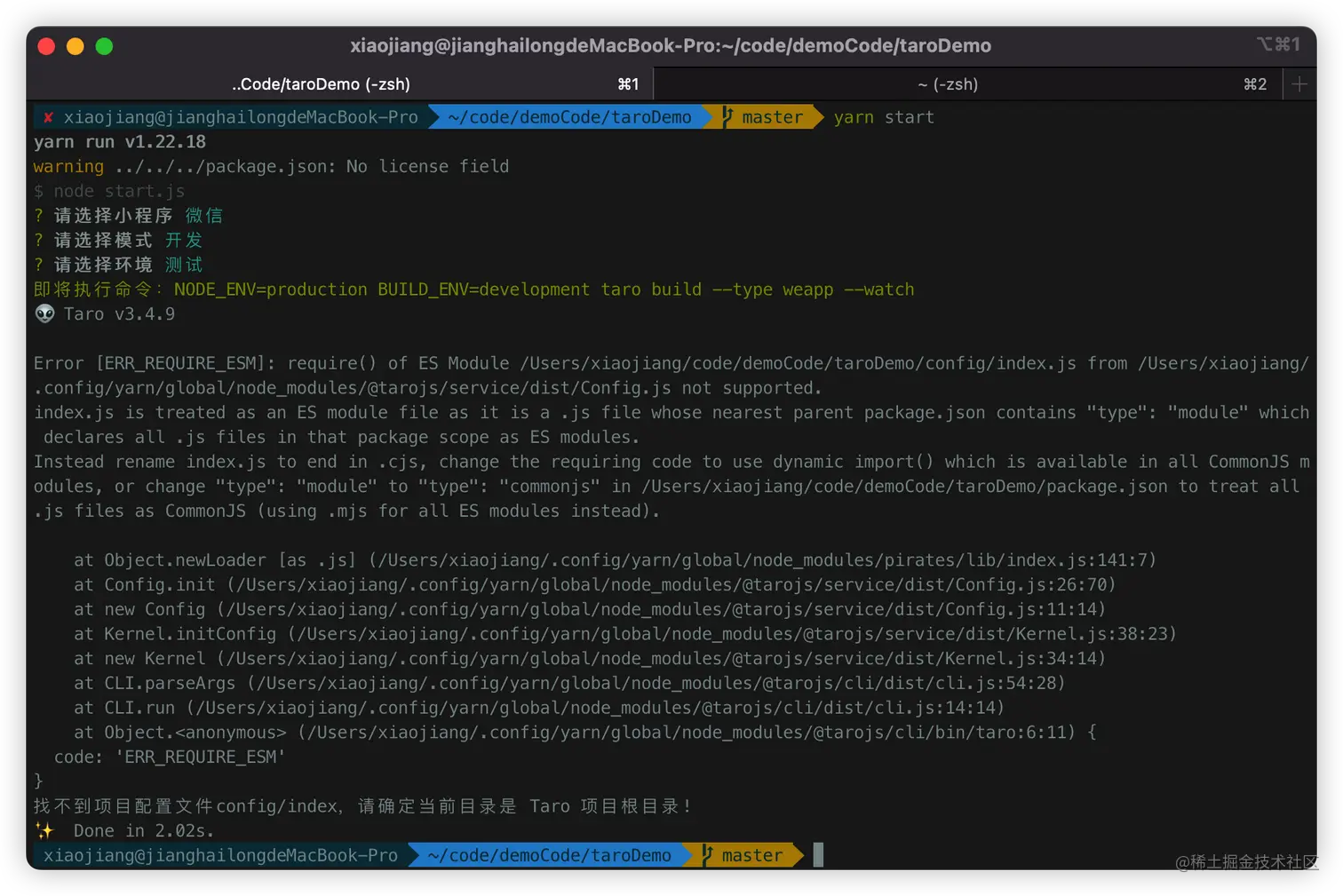This screenshot has height=896, width=1343.
Task: Switch to the ..Code/taroDemo (-zsh) tab
Action: click(340, 84)
